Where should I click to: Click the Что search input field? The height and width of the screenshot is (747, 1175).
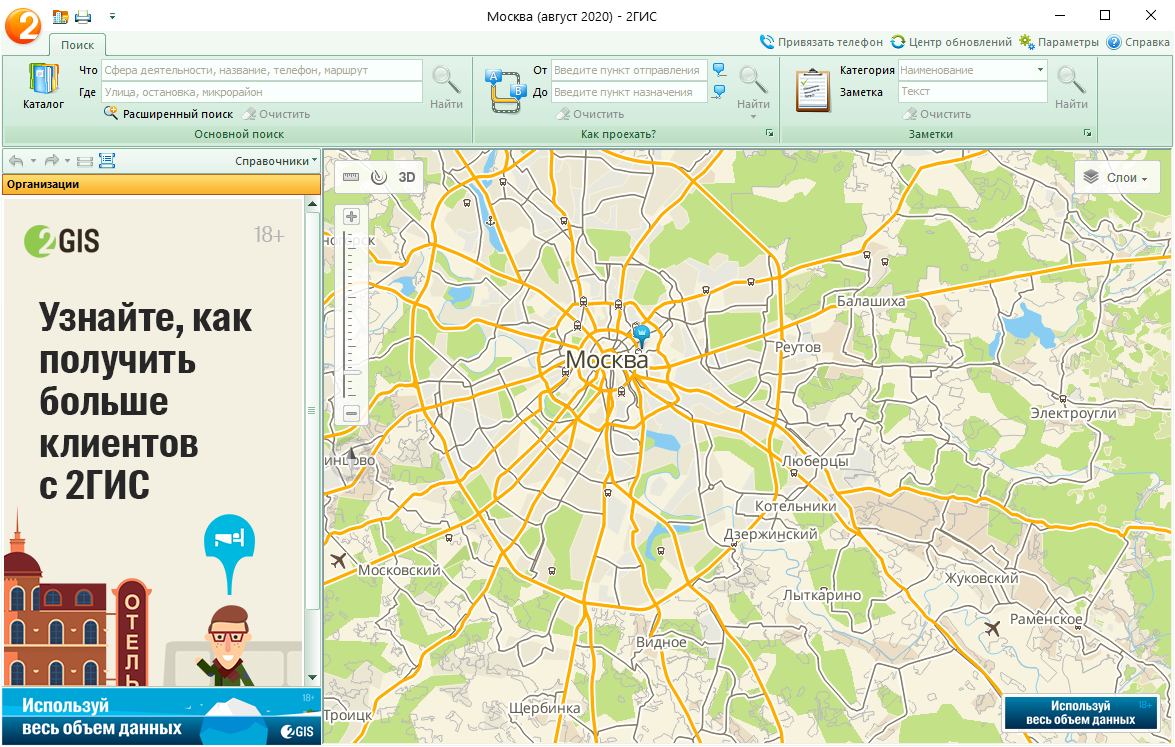(262, 70)
